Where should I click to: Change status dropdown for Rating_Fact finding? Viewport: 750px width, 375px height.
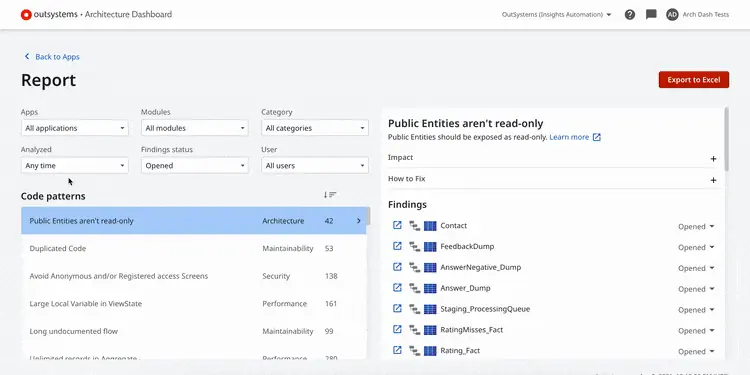tap(696, 352)
